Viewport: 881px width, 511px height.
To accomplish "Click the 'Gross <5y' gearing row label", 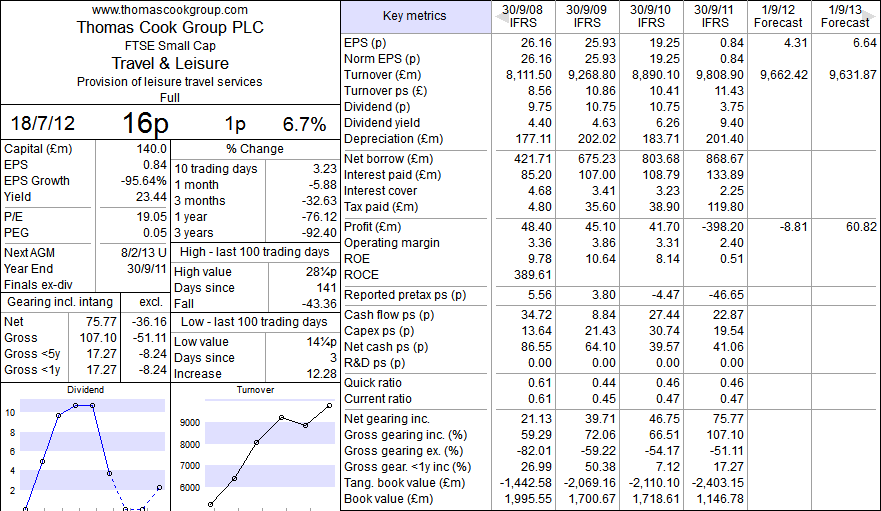I will (32, 354).
